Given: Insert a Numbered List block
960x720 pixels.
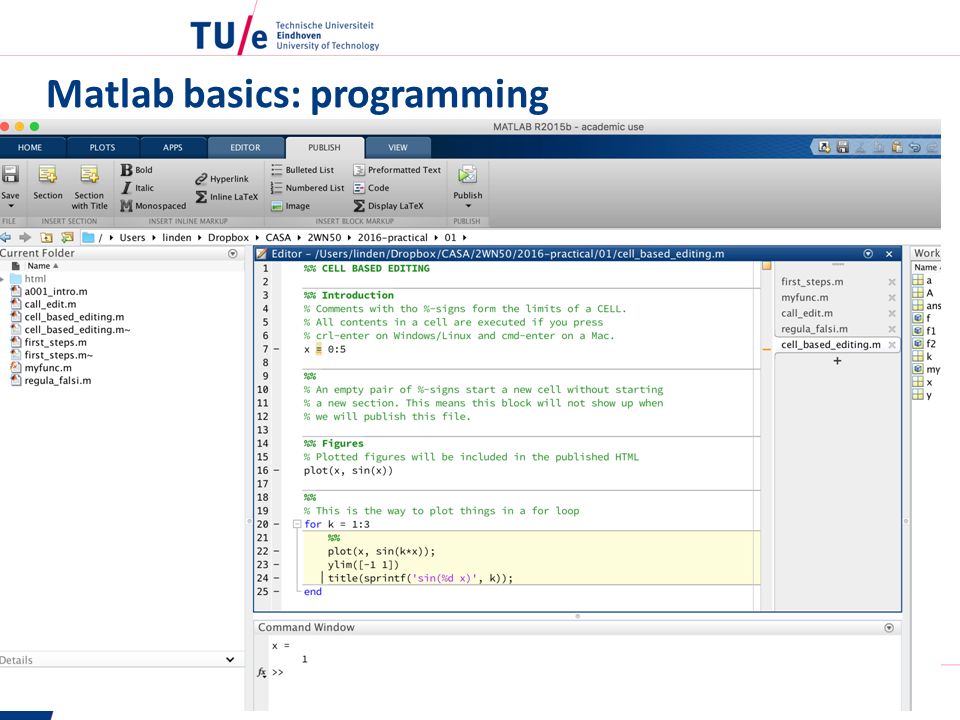Looking at the screenshot, I should pos(307,188).
